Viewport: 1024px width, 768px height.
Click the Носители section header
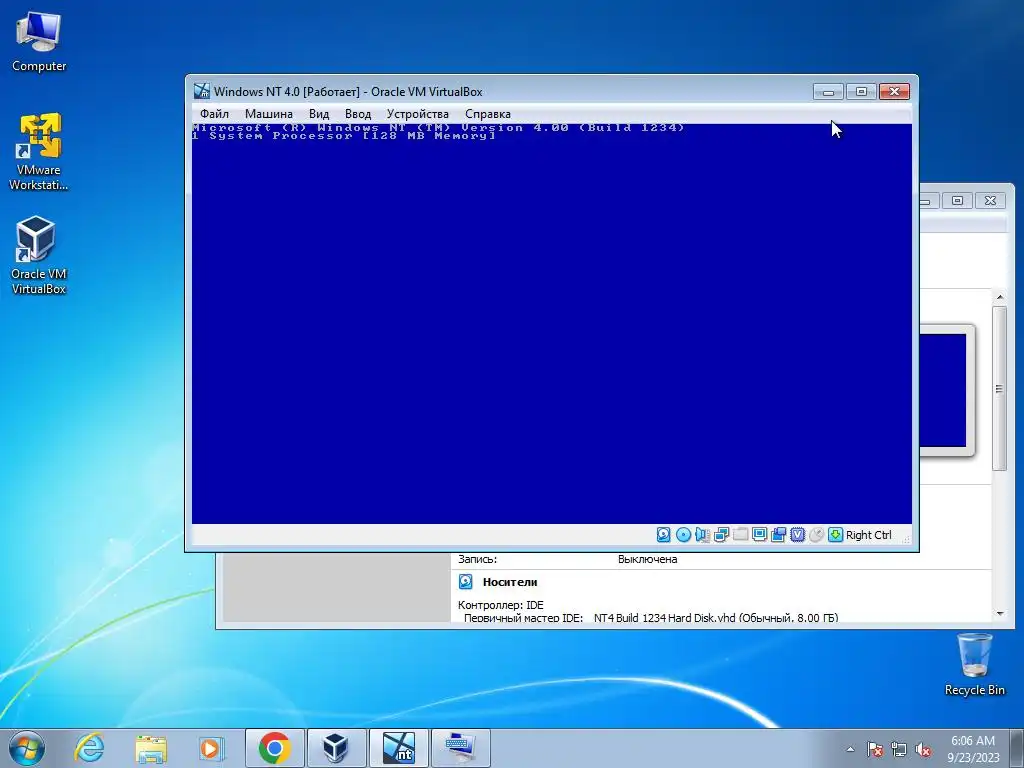click(509, 582)
